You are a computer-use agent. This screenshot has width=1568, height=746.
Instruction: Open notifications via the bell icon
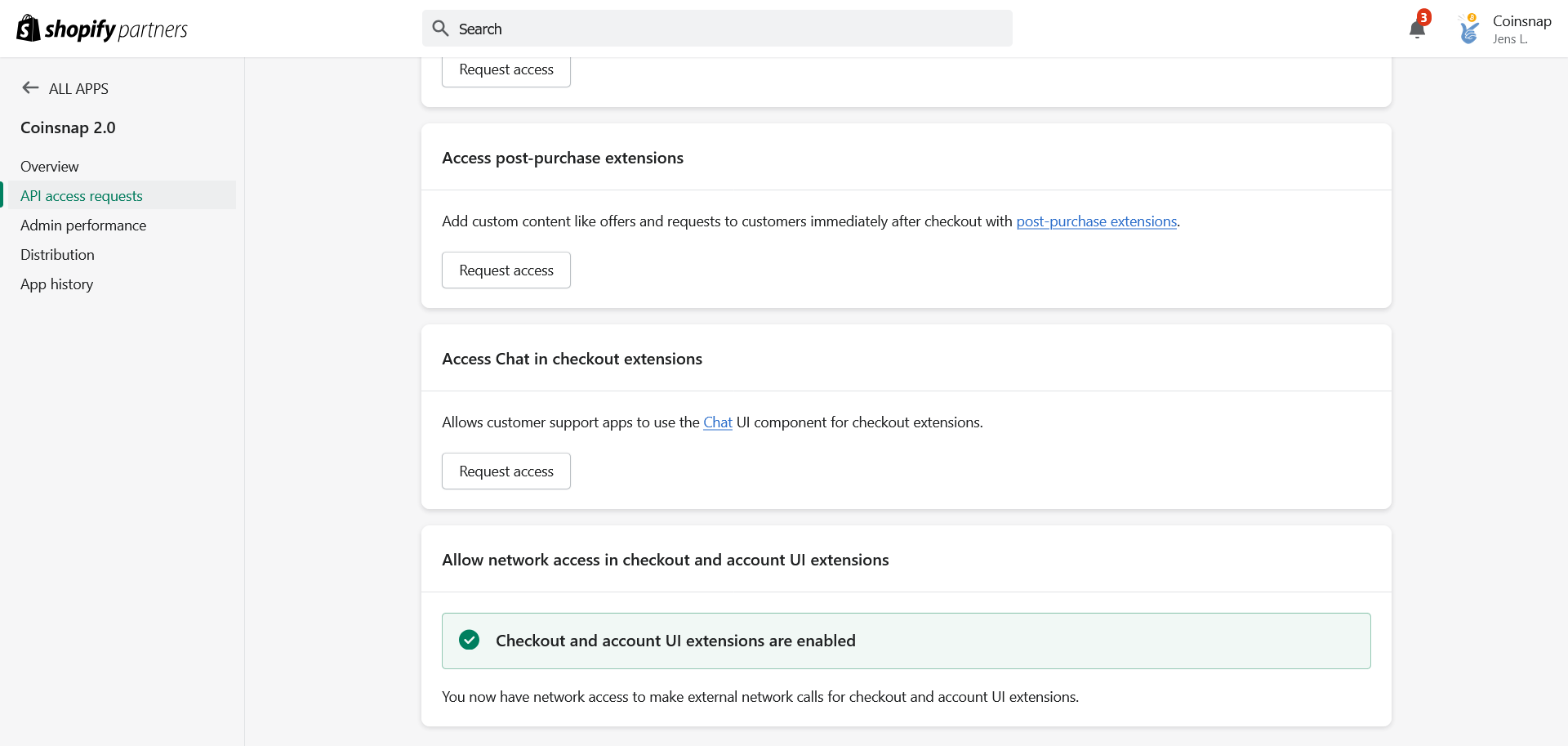(x=1417, y=29)
